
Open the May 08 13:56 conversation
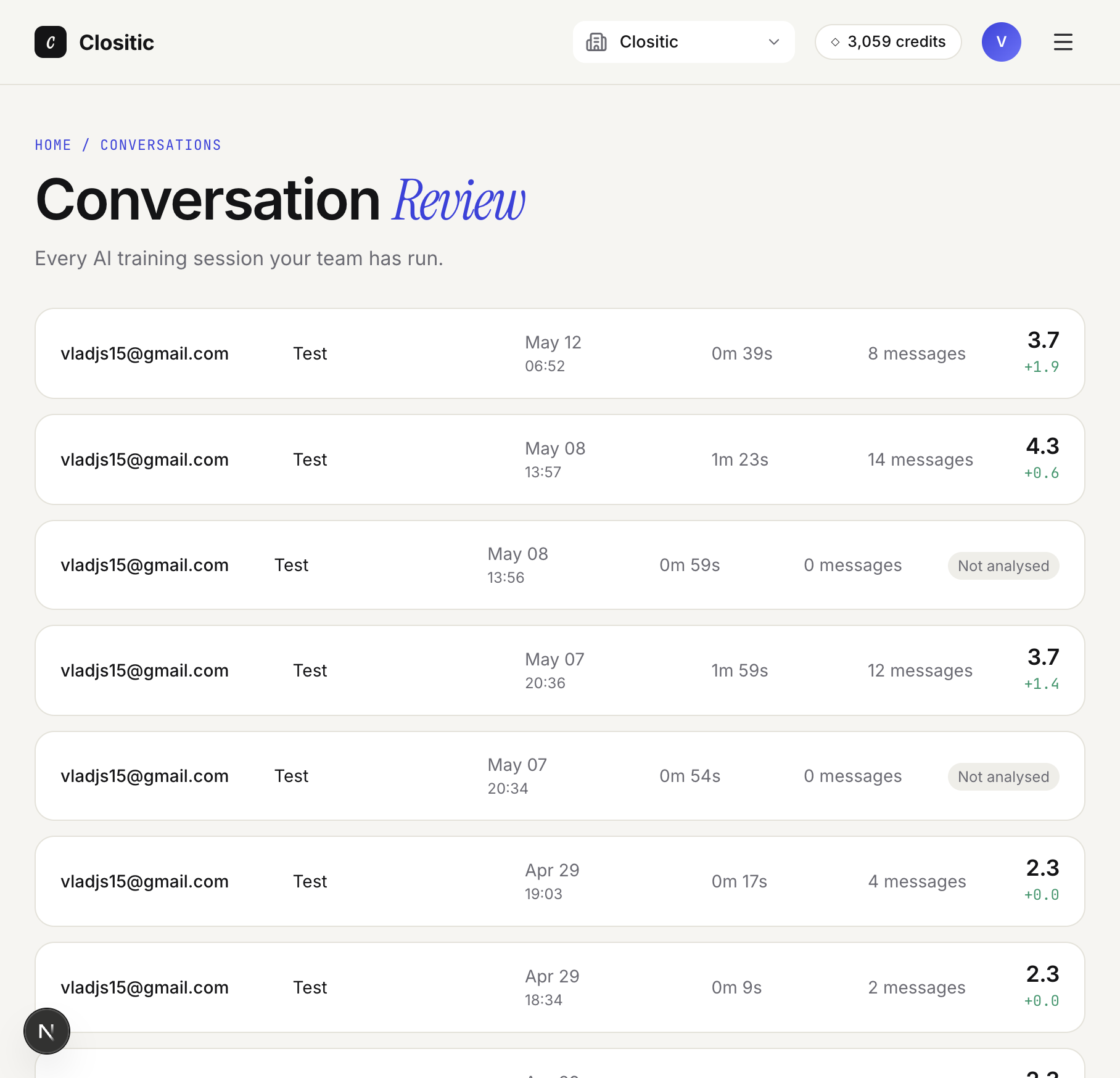point(560,565)
